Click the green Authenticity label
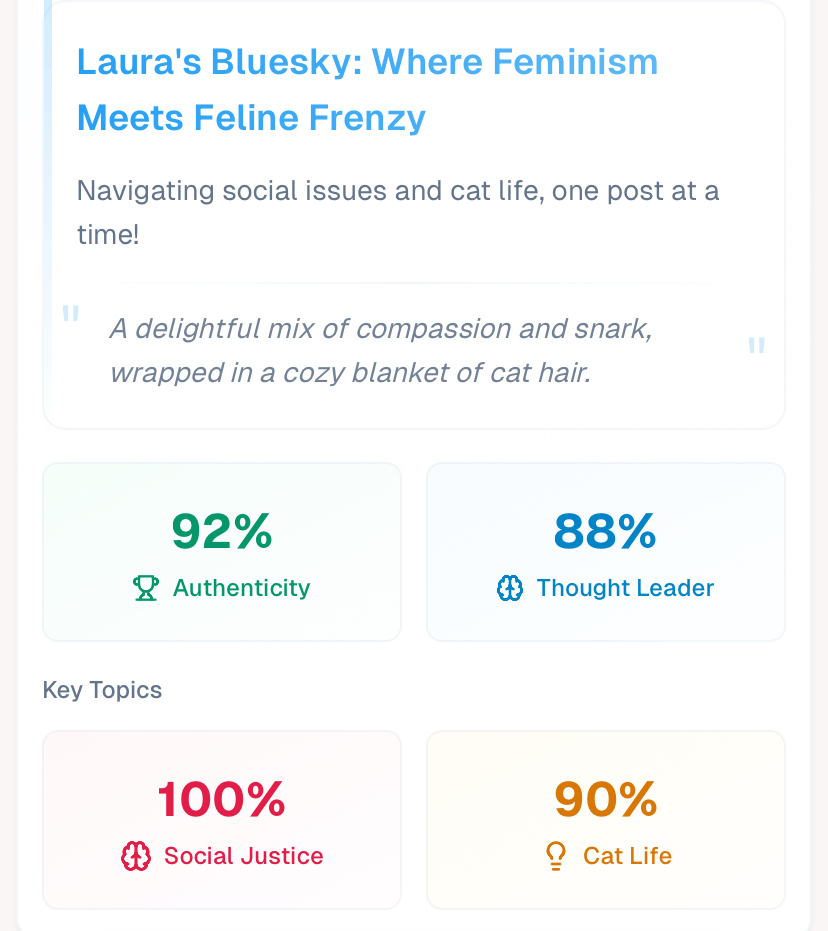Image resolution: width=828 pixels, height=931 pixels. coord(241,588)
